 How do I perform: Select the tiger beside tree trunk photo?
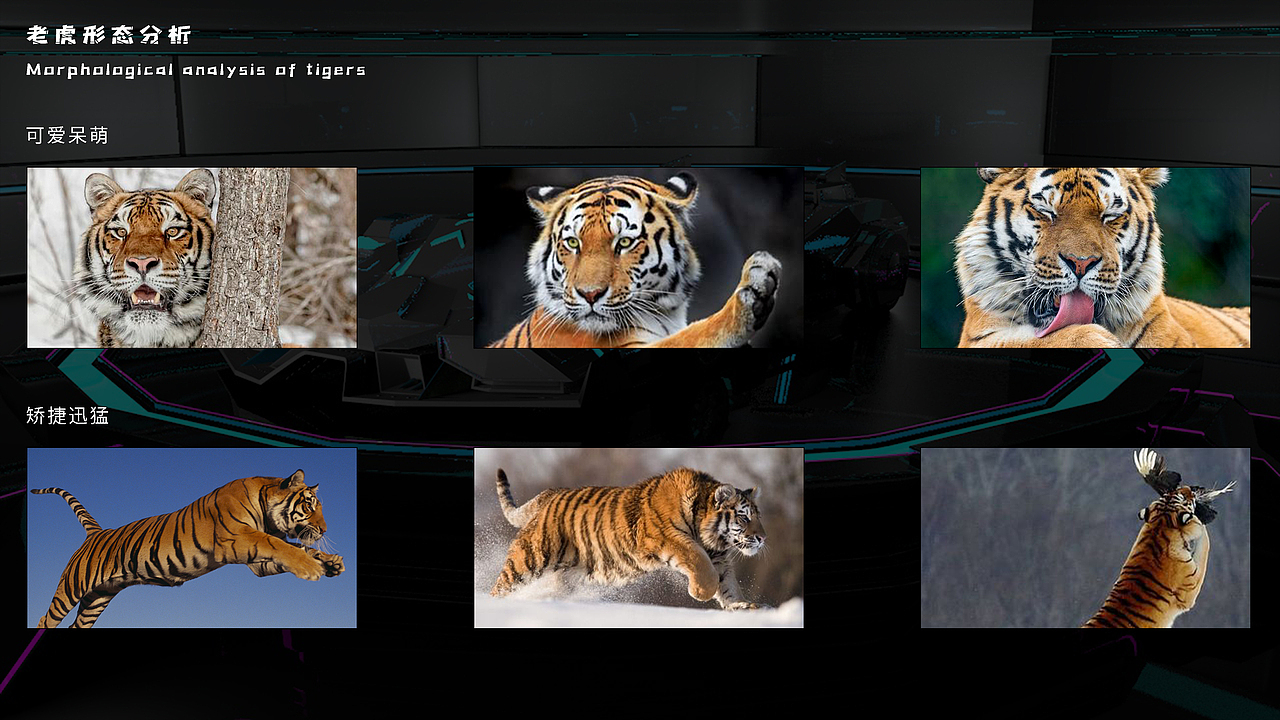click(192, 258)
